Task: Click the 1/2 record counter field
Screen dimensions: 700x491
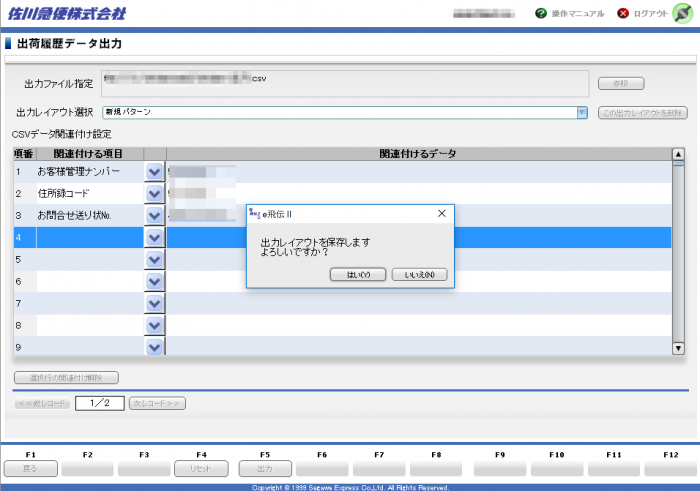Action: coord(100,403)
